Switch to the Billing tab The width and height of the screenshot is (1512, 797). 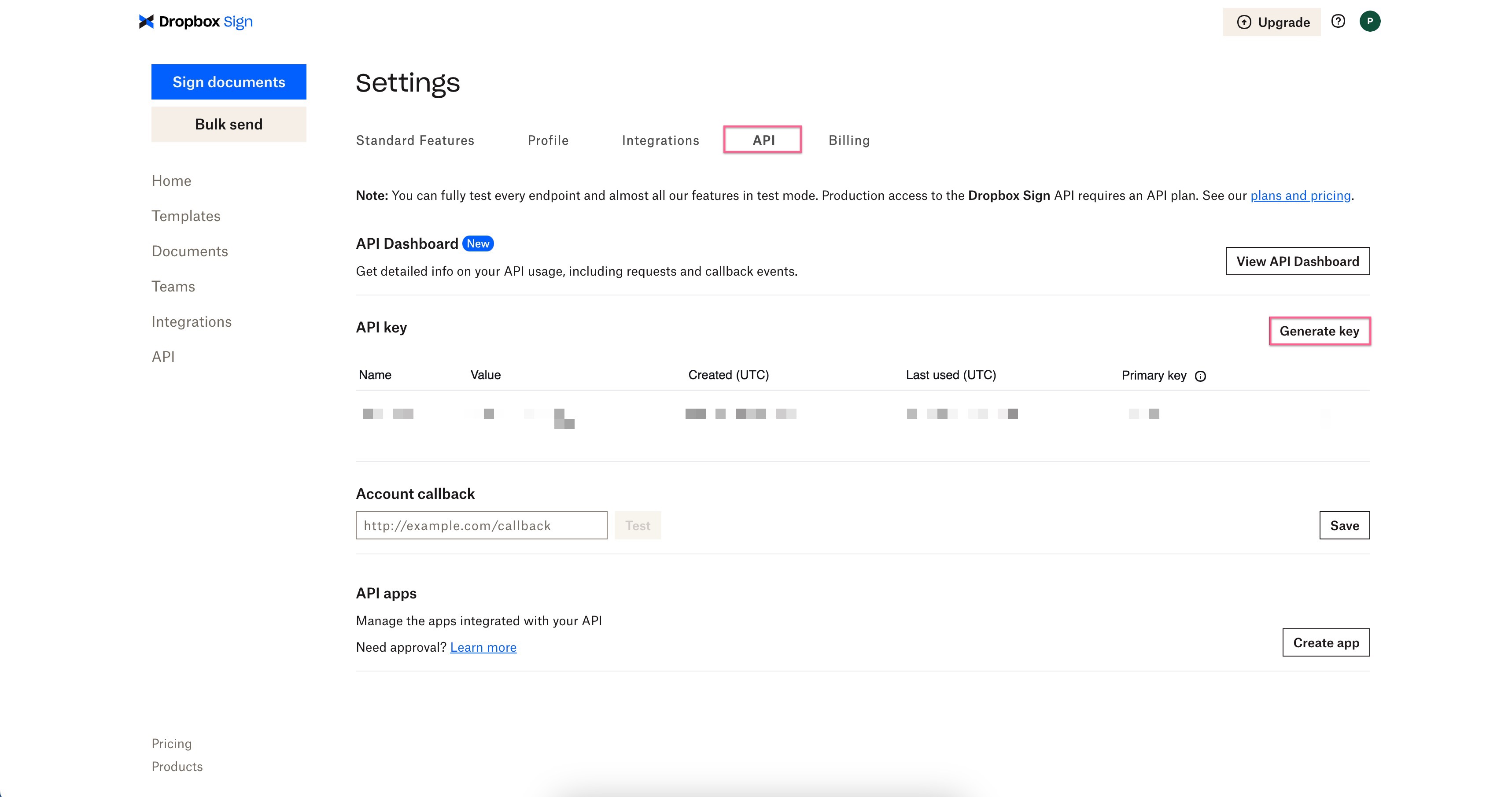(849, 140)
